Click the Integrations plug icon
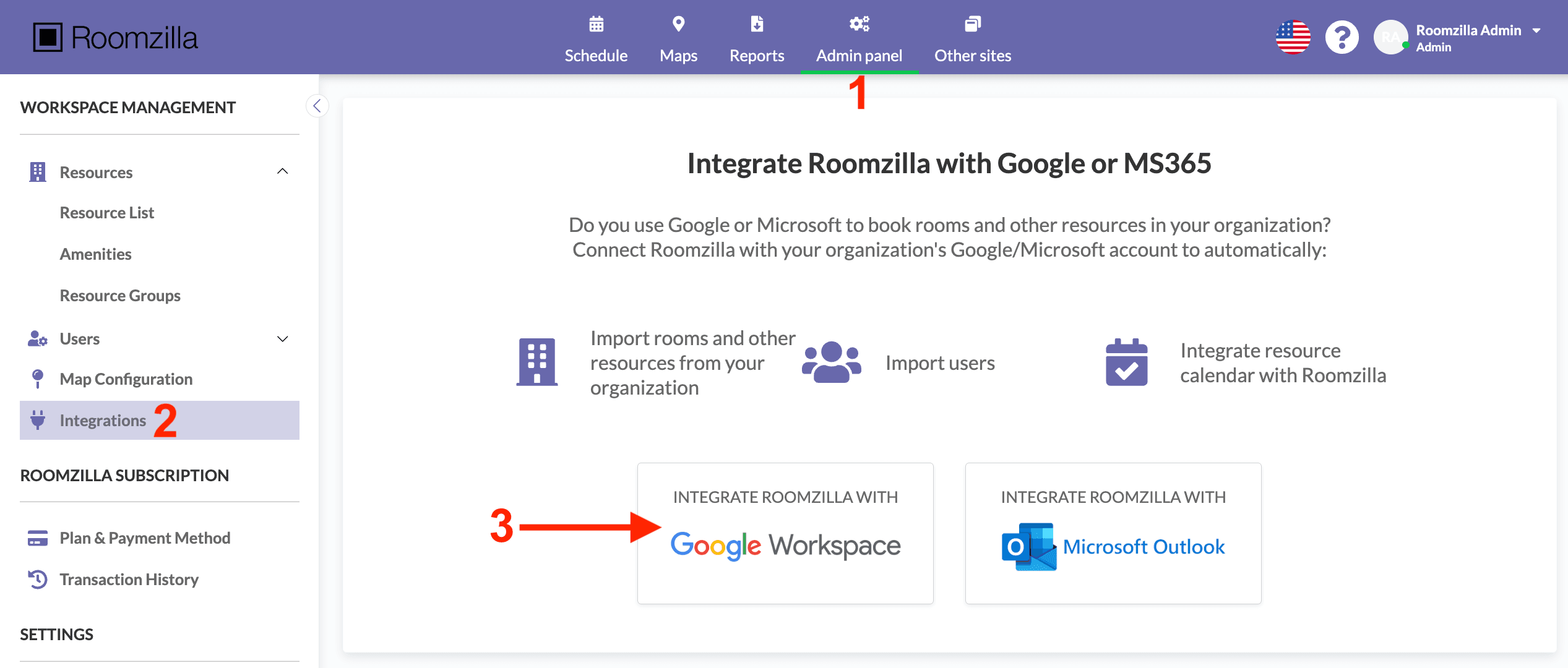Viewport: 1568px width, 668px height. pos(38,420)
